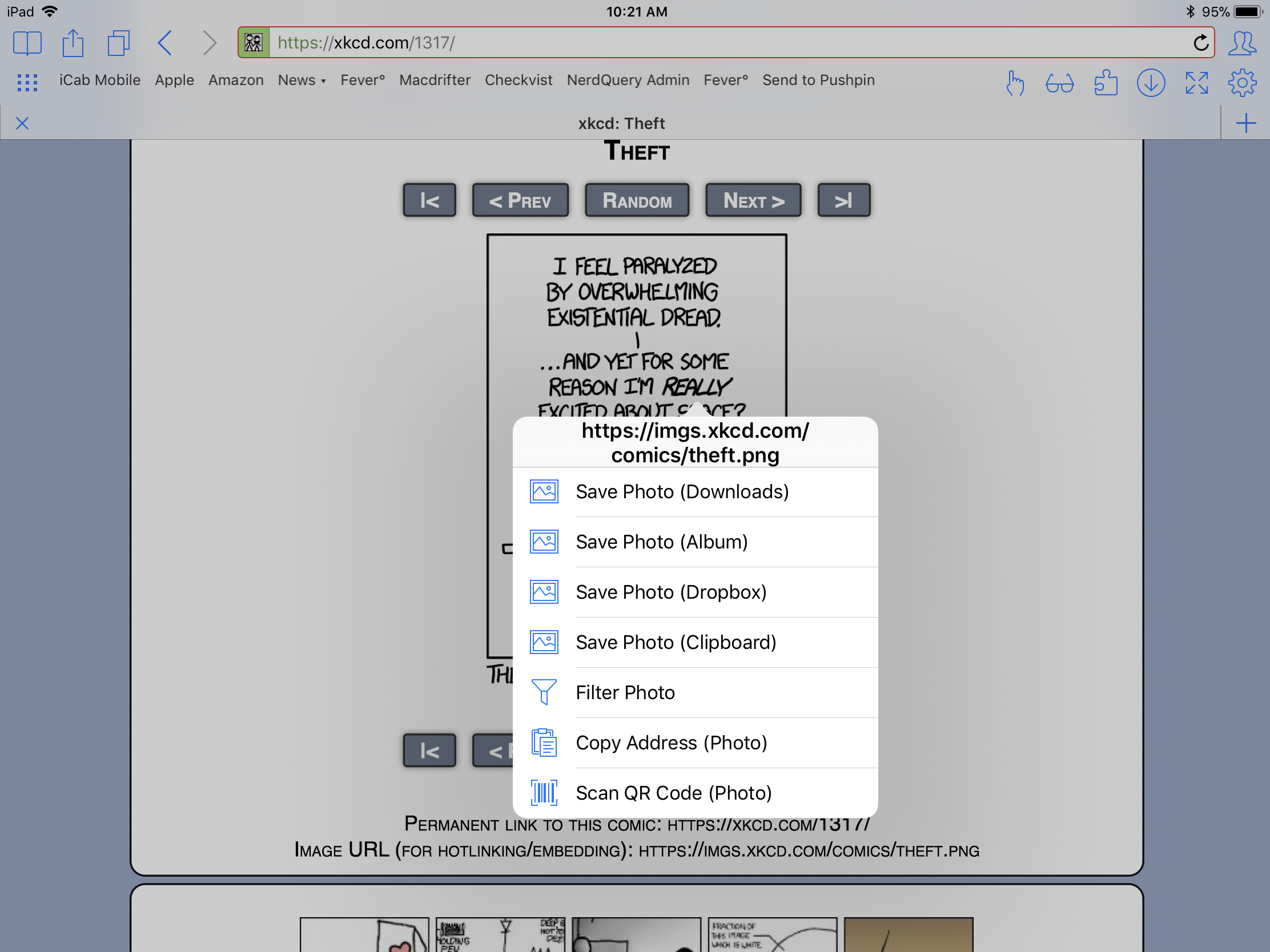The image size is (1270, 952).
Task: Tap the Bluetooth status icon
Action: click(x=1189, y=11)
